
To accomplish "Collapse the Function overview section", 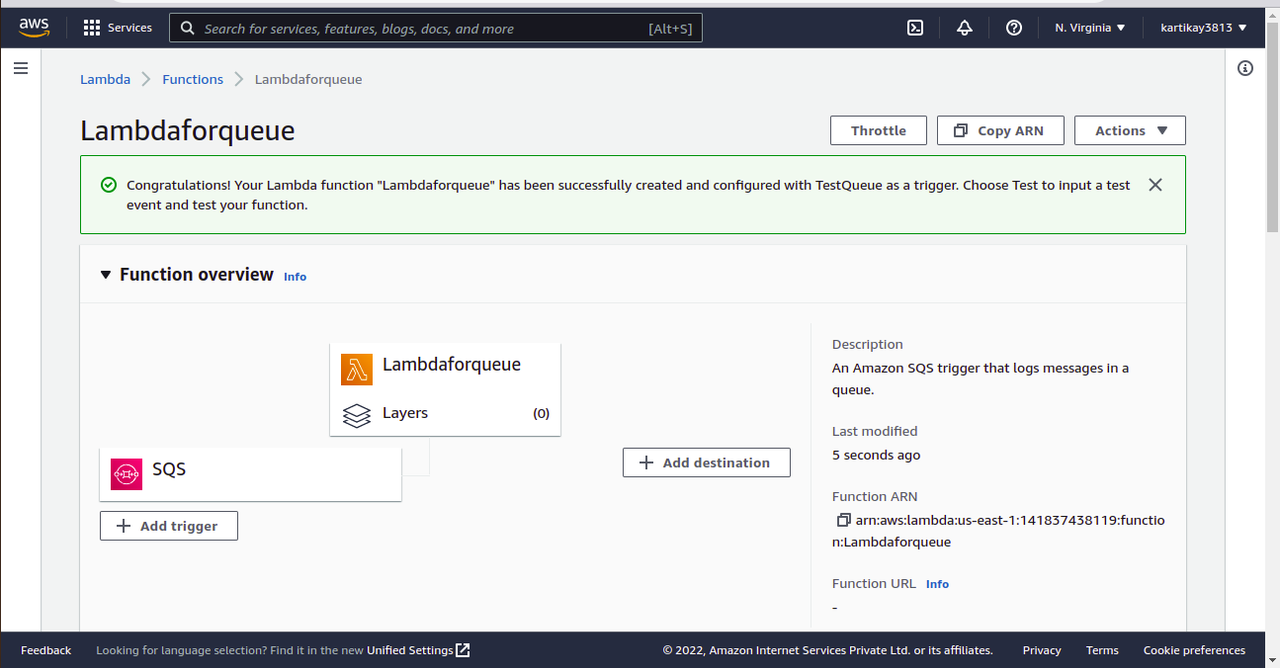I will (x=106, y=275).
